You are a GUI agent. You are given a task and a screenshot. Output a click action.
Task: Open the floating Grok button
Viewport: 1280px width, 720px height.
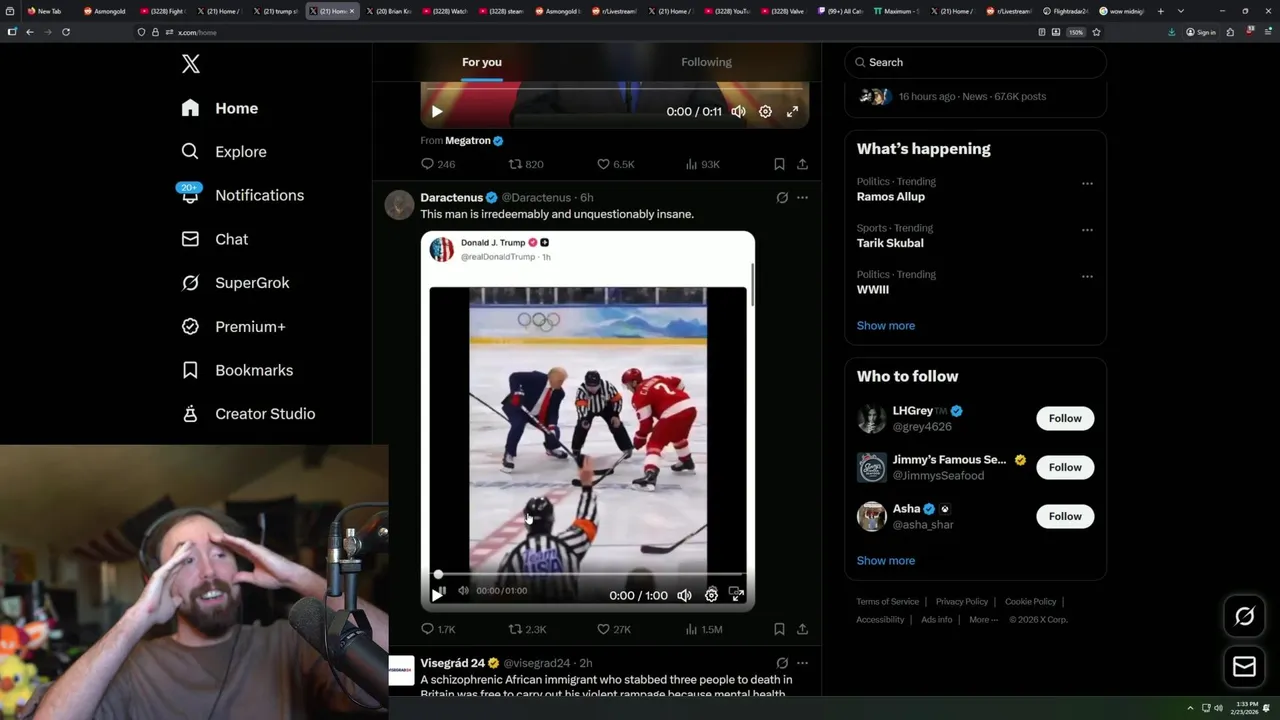point(1244,617)
